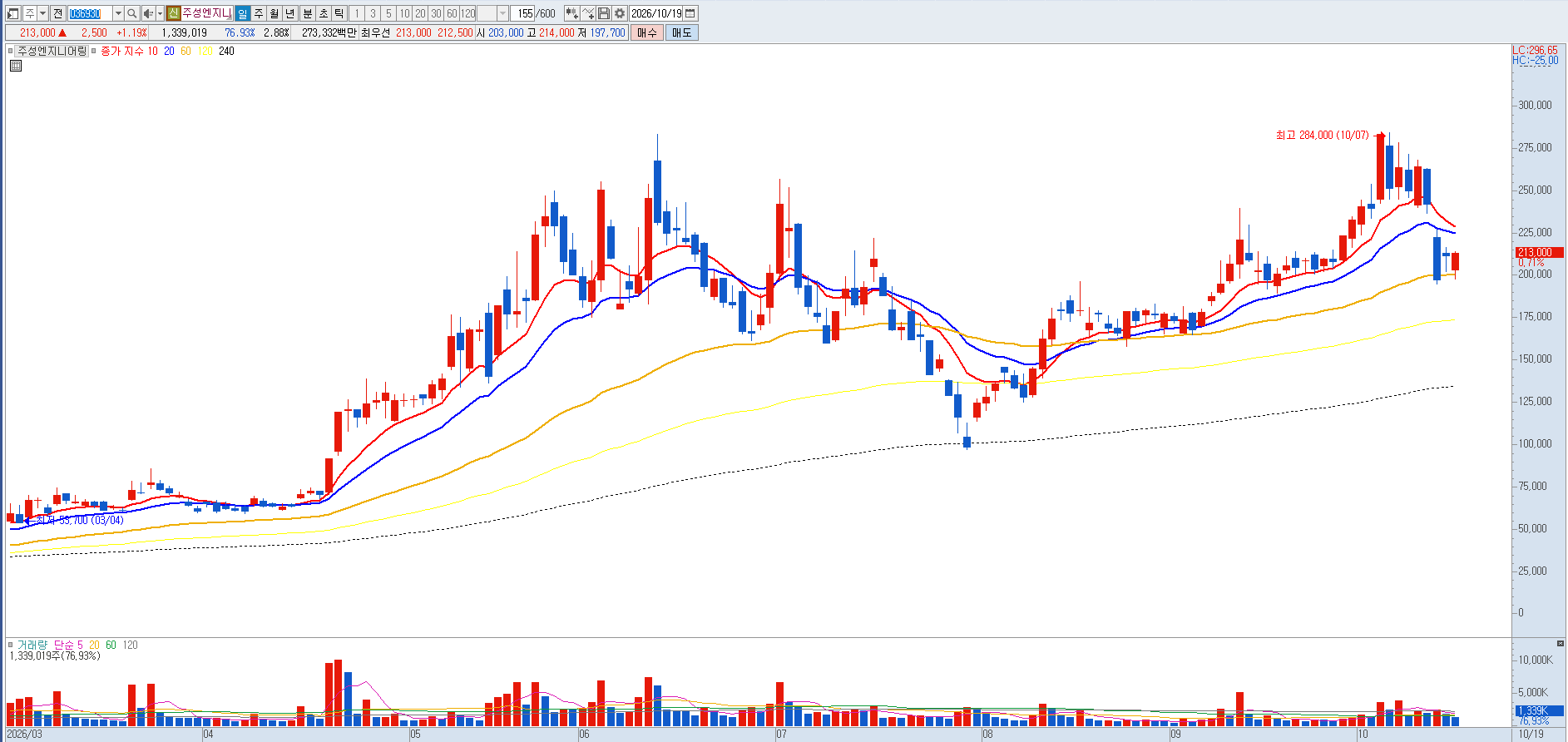Click the small close icon on volume panel
Image resolution: width=1568 pixels, height=742 pixels.
point(1561,643)
